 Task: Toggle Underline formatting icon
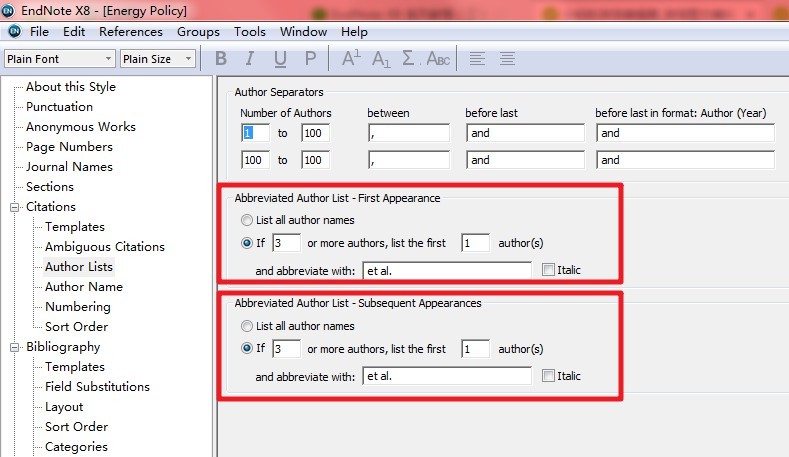tap(280, 59)
